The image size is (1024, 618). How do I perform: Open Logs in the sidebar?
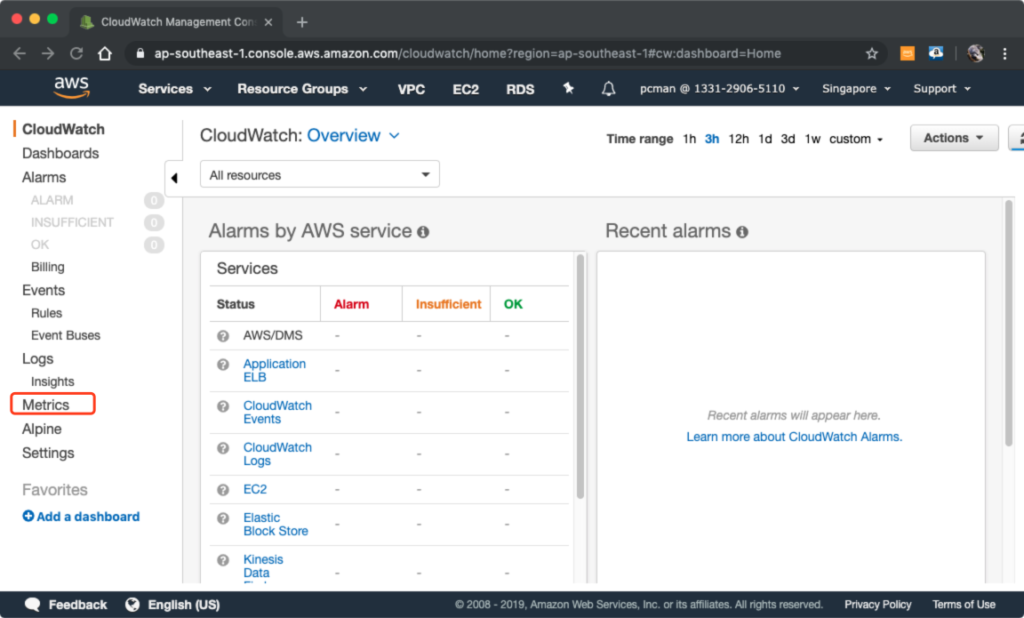[x=38, y=359]
